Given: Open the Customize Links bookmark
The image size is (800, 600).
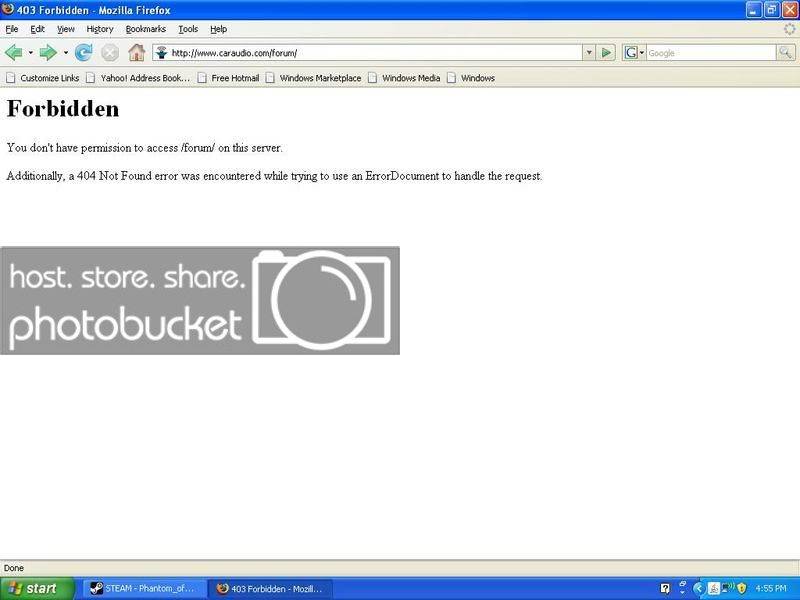Looking at the screenshot, I should (43, 78).
